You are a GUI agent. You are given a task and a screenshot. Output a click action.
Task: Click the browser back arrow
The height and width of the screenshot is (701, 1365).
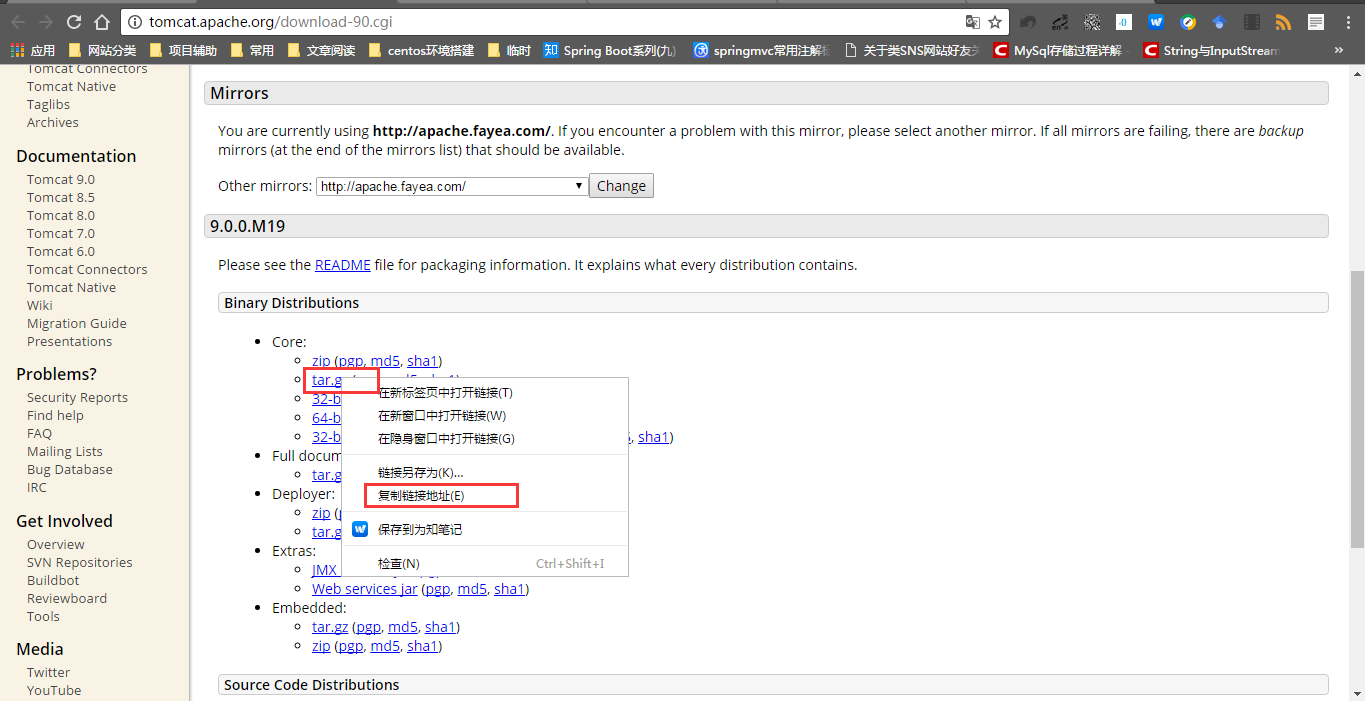[18, 21]
